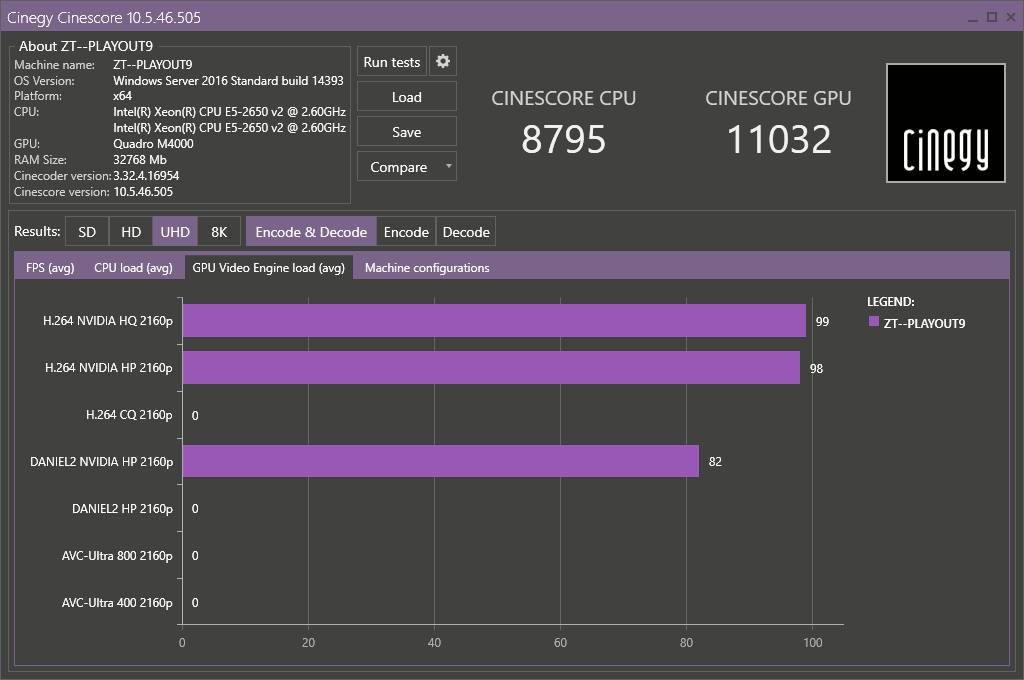1024x680 pixels.
Task: Click Run tests button
Action: (392, 62)
